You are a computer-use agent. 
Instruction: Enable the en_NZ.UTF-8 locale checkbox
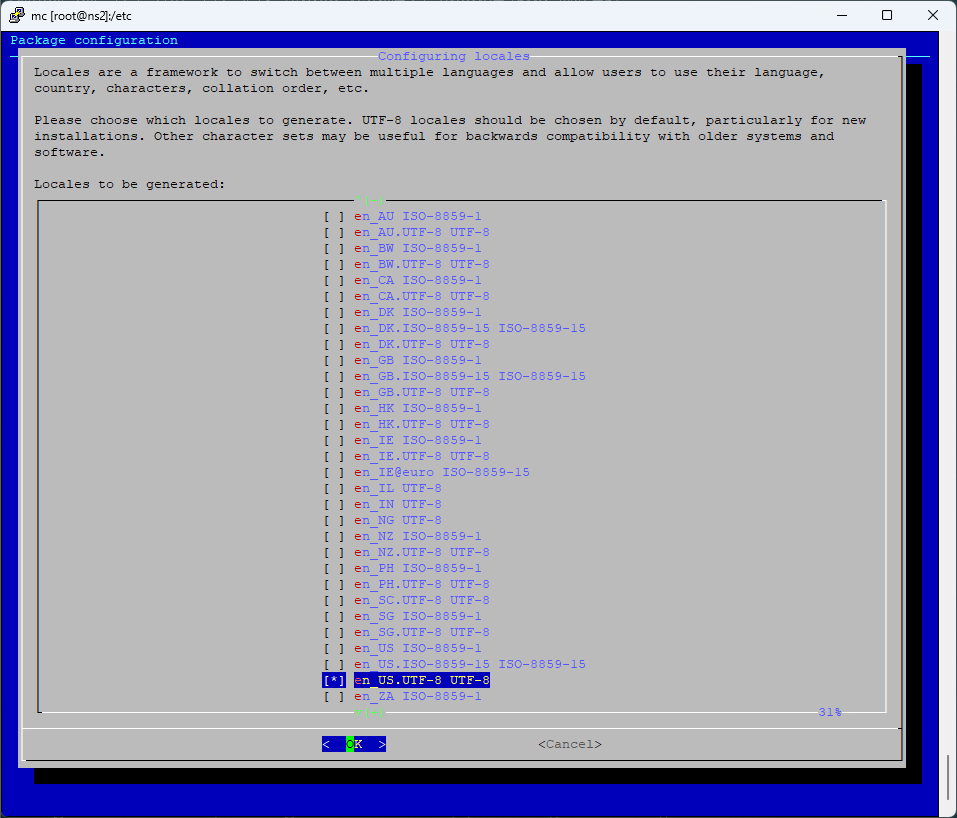click(x=334, y=551)
